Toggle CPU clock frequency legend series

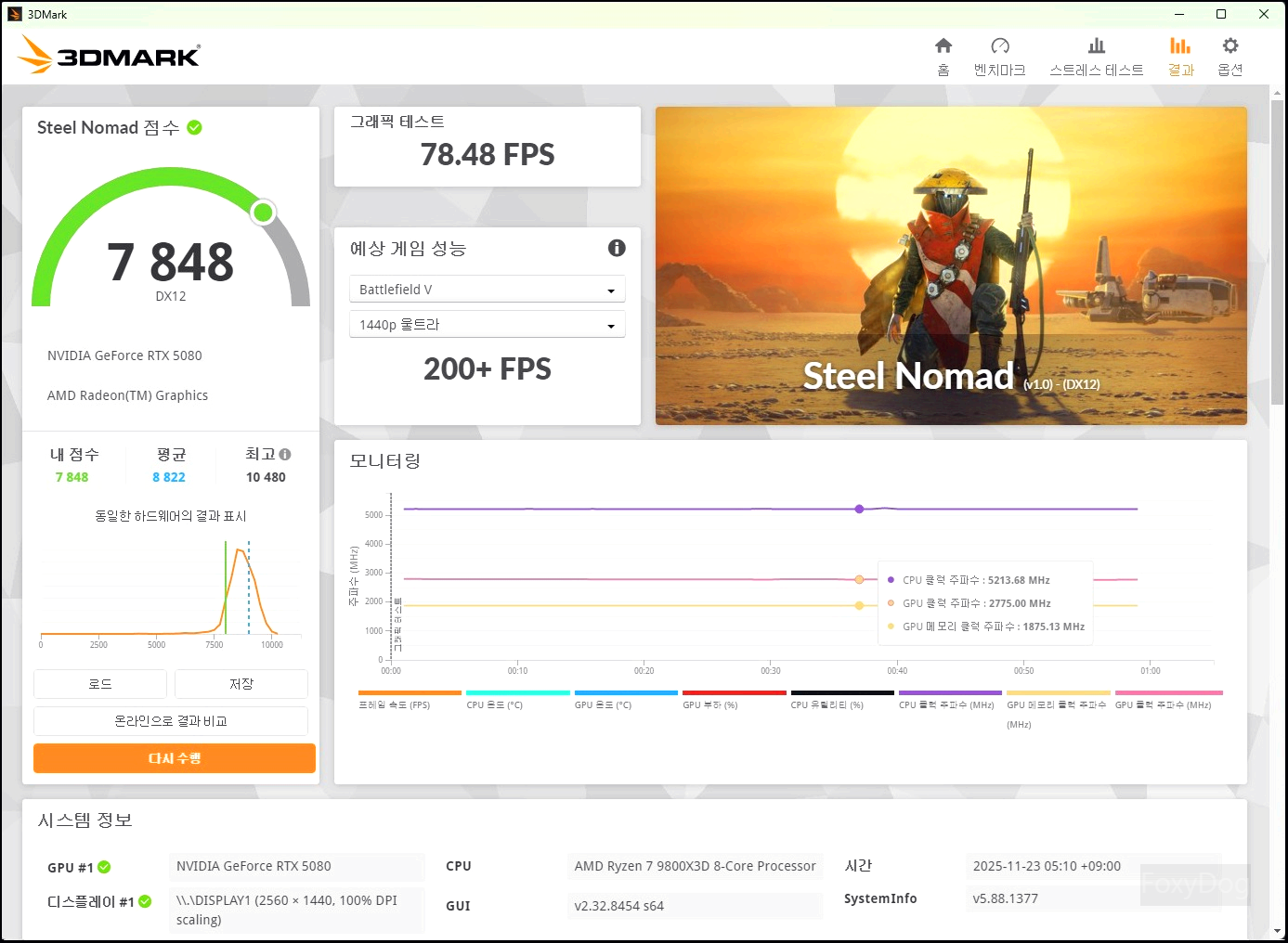pyautogui.click(x=950, y=700)
